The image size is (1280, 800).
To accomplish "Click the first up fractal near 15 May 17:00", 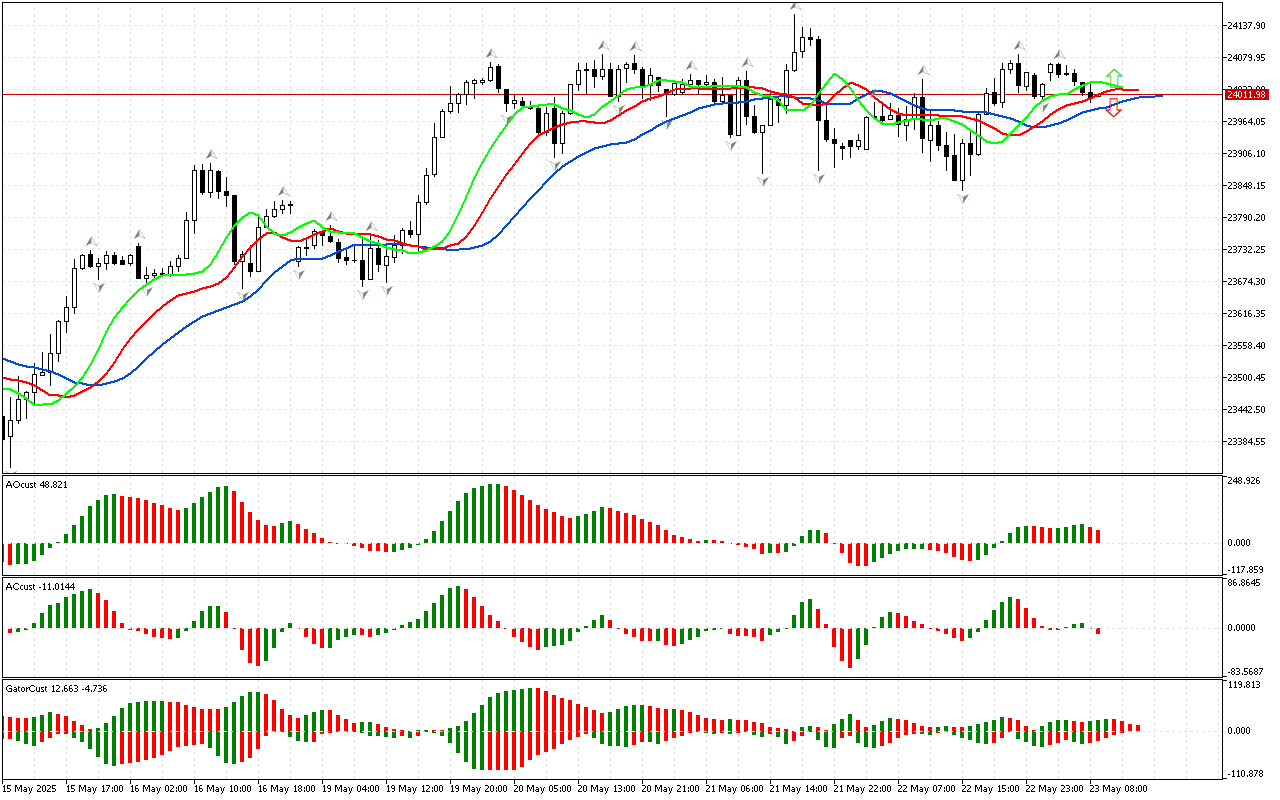I will pyautogui.click(x=91, y=241).
